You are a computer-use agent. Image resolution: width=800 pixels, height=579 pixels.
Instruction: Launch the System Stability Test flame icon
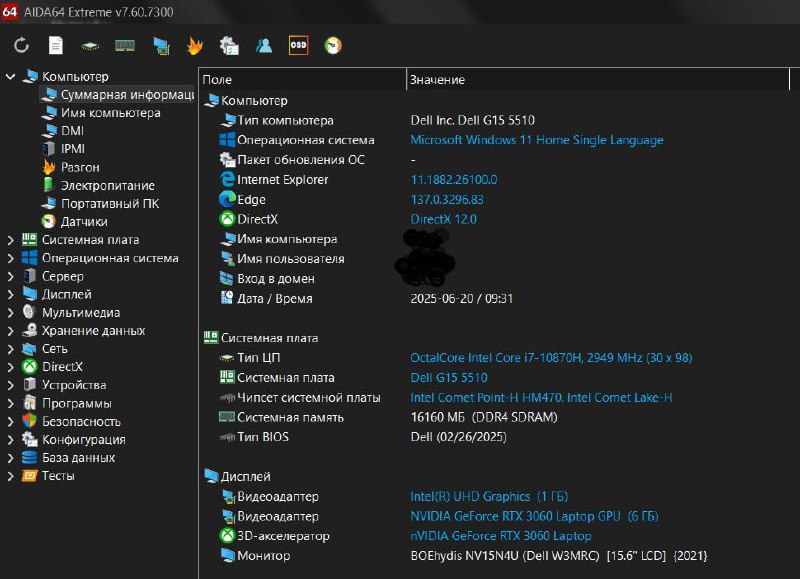(195, 46)
